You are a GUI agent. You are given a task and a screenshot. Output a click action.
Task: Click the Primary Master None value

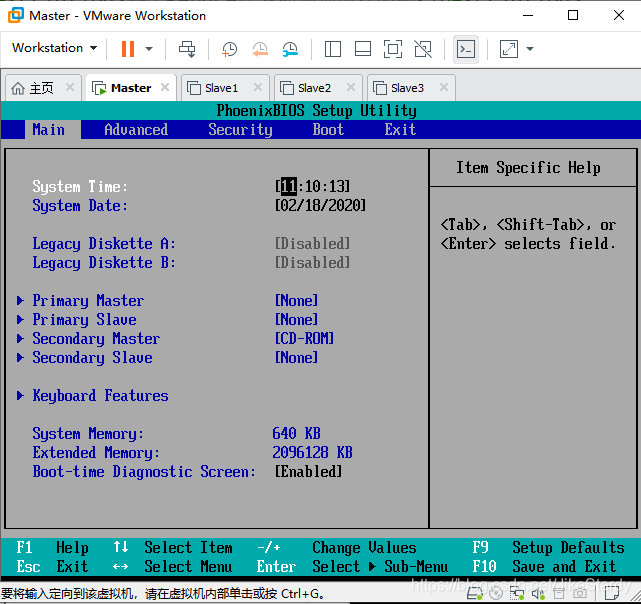click(x=296, y=301)
